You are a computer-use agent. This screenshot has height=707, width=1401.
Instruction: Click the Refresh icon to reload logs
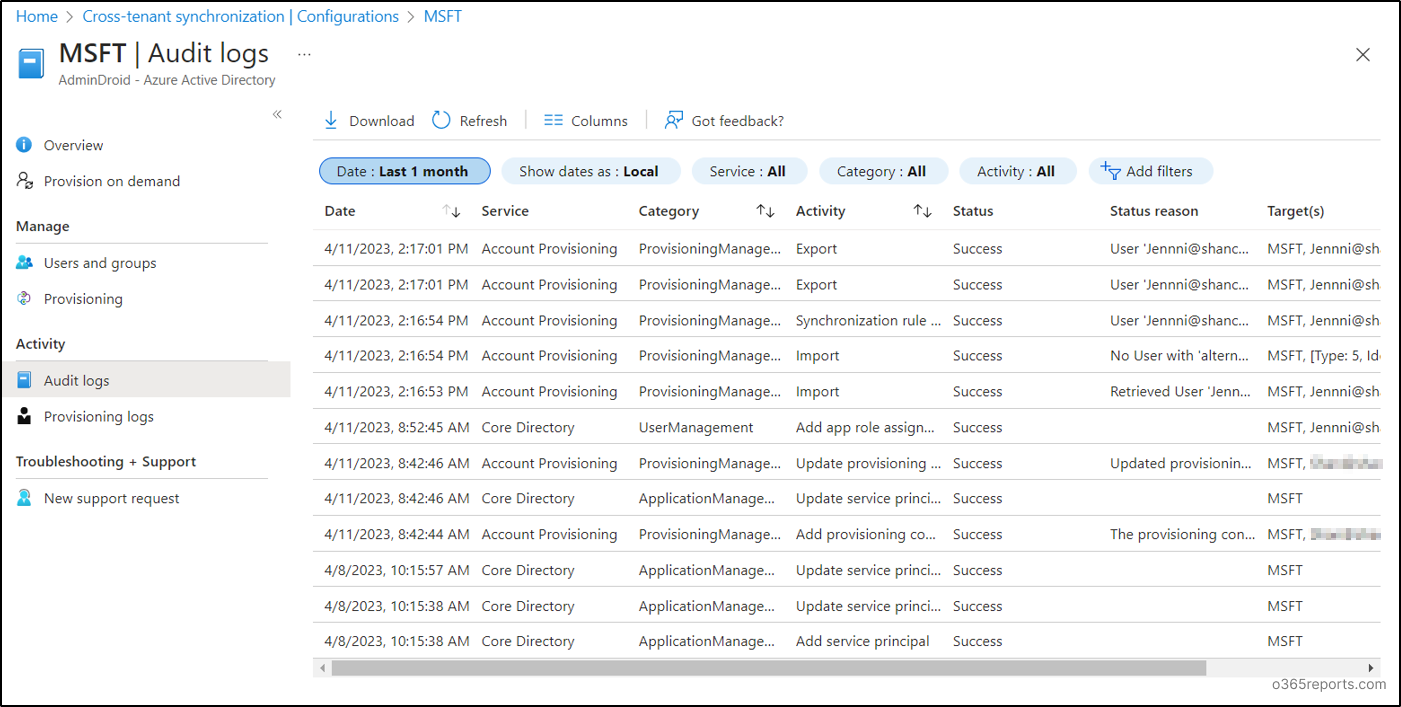tap(441, 119)
